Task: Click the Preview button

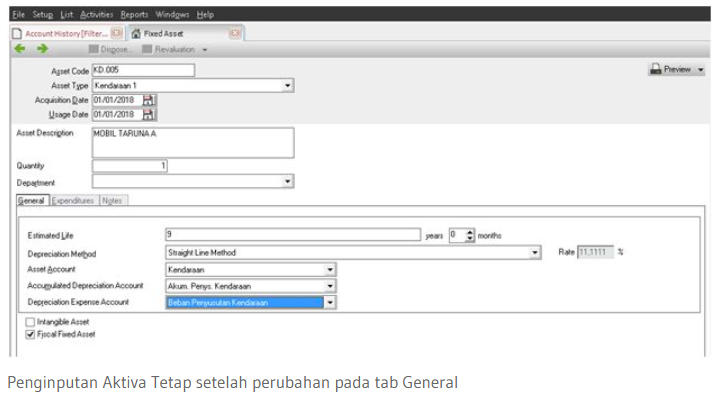Action: [671, 69]
